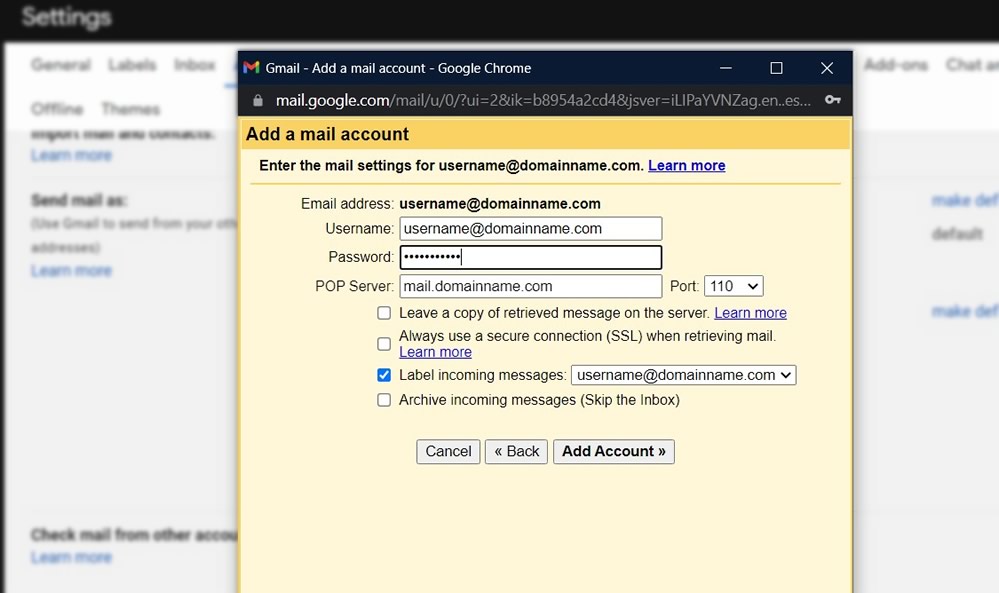Click the Gmail logo icon in popup title bar
999x593 pixels.
[252, 68]
